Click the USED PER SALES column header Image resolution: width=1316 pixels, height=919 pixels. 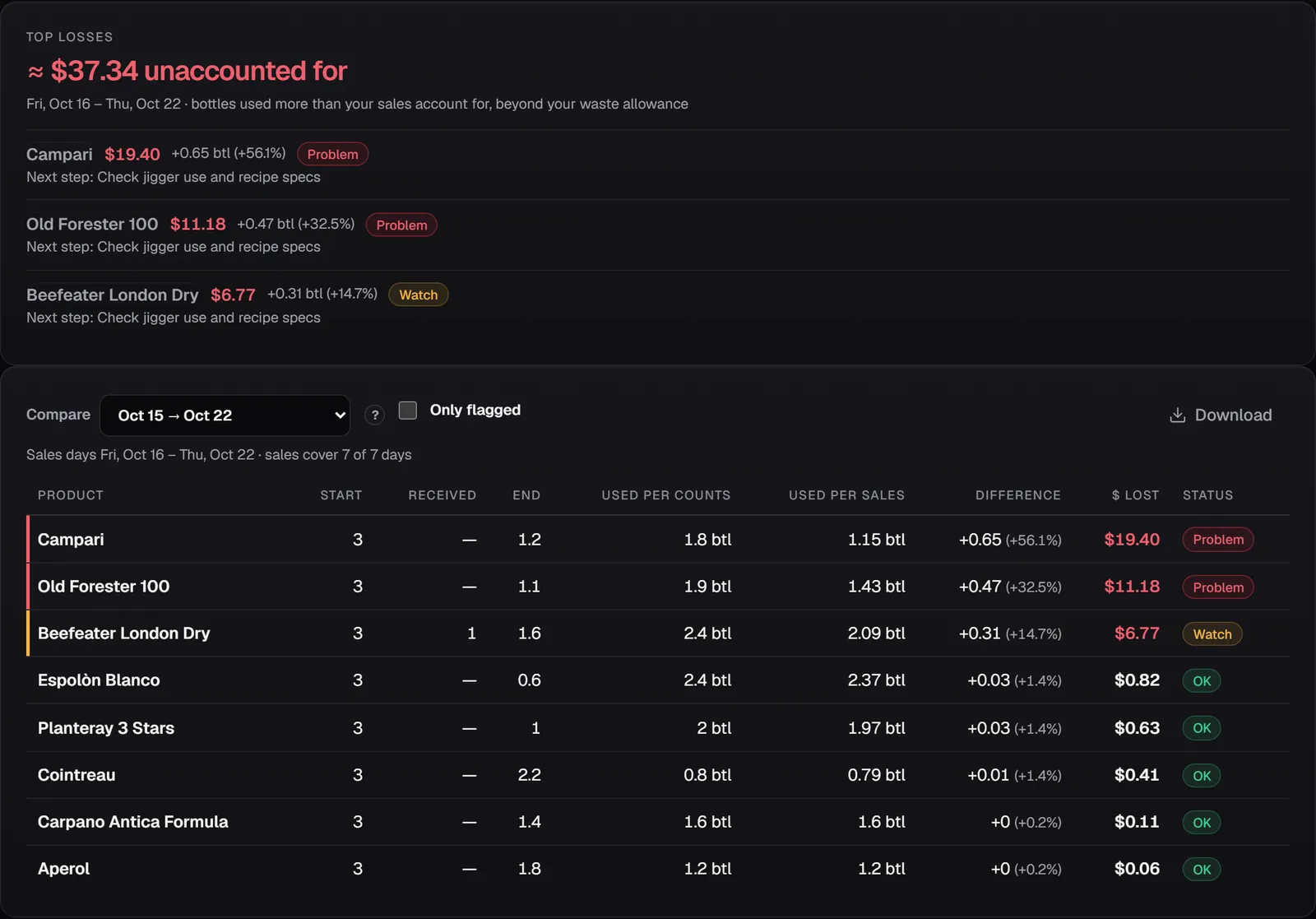[847, 495]
